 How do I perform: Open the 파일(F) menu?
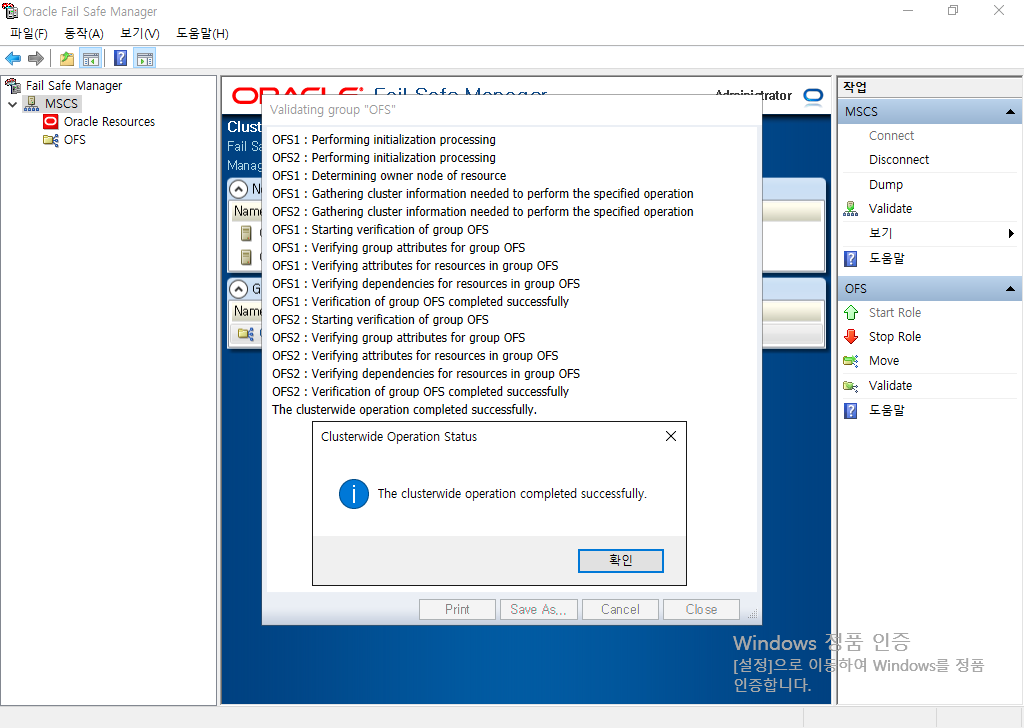tap(29, 33)
